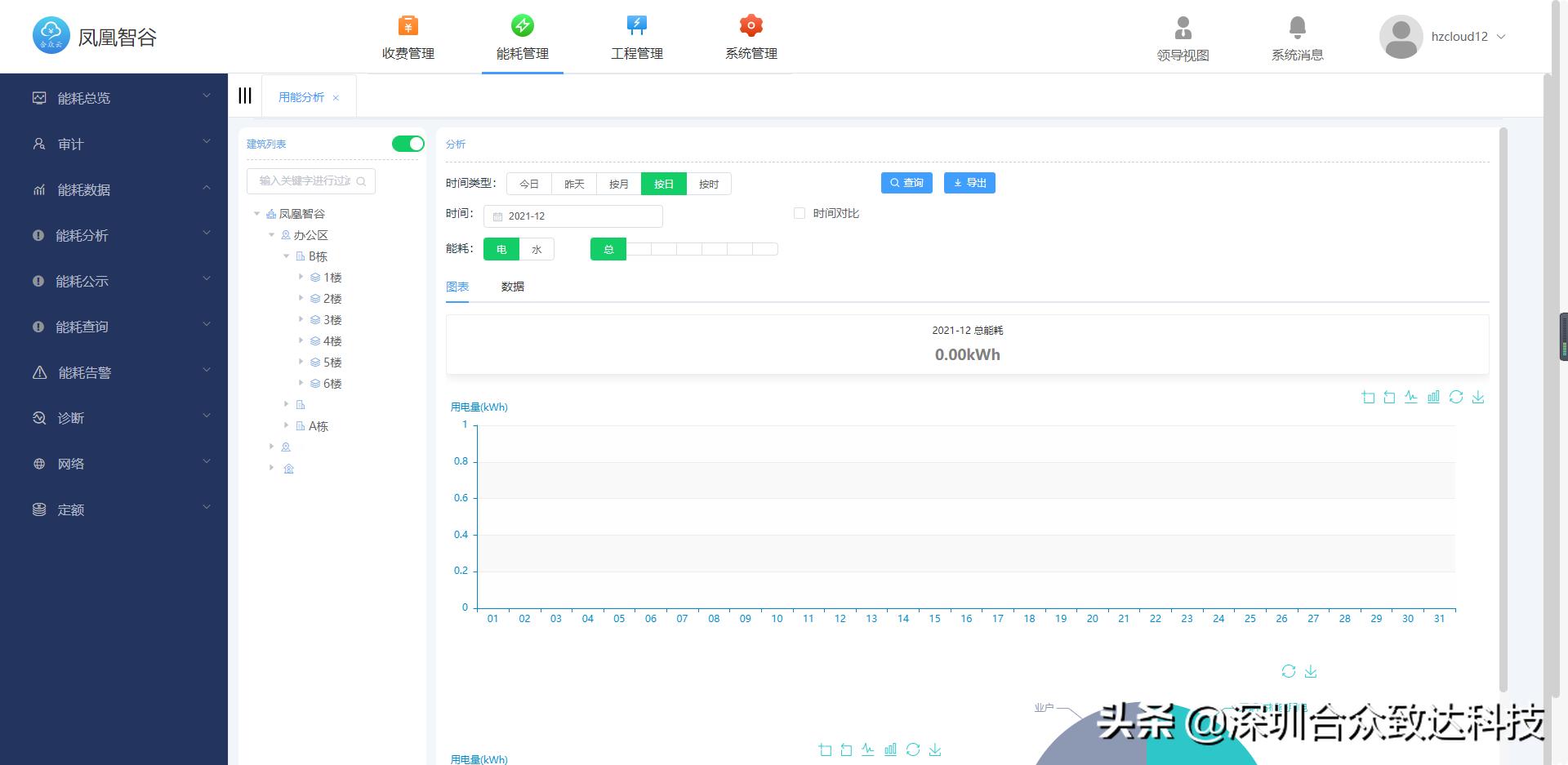Download the chart image via the download icon
1568x765 pixels.
click(x=1478, y=398)
